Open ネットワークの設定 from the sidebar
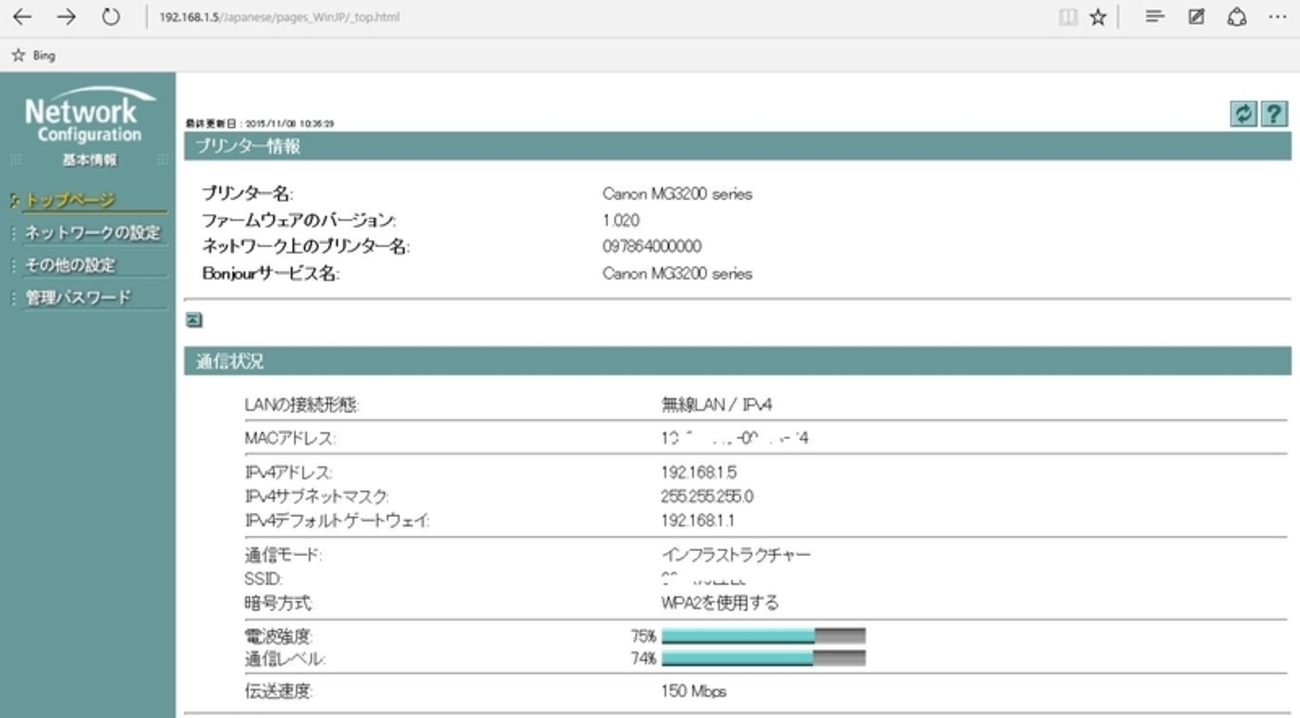 [92, 233]
